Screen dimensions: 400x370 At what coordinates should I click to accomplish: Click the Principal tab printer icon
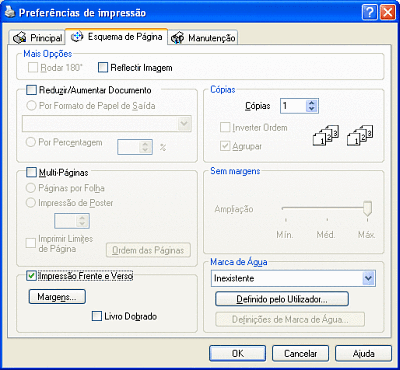click(x=20, y=38)
